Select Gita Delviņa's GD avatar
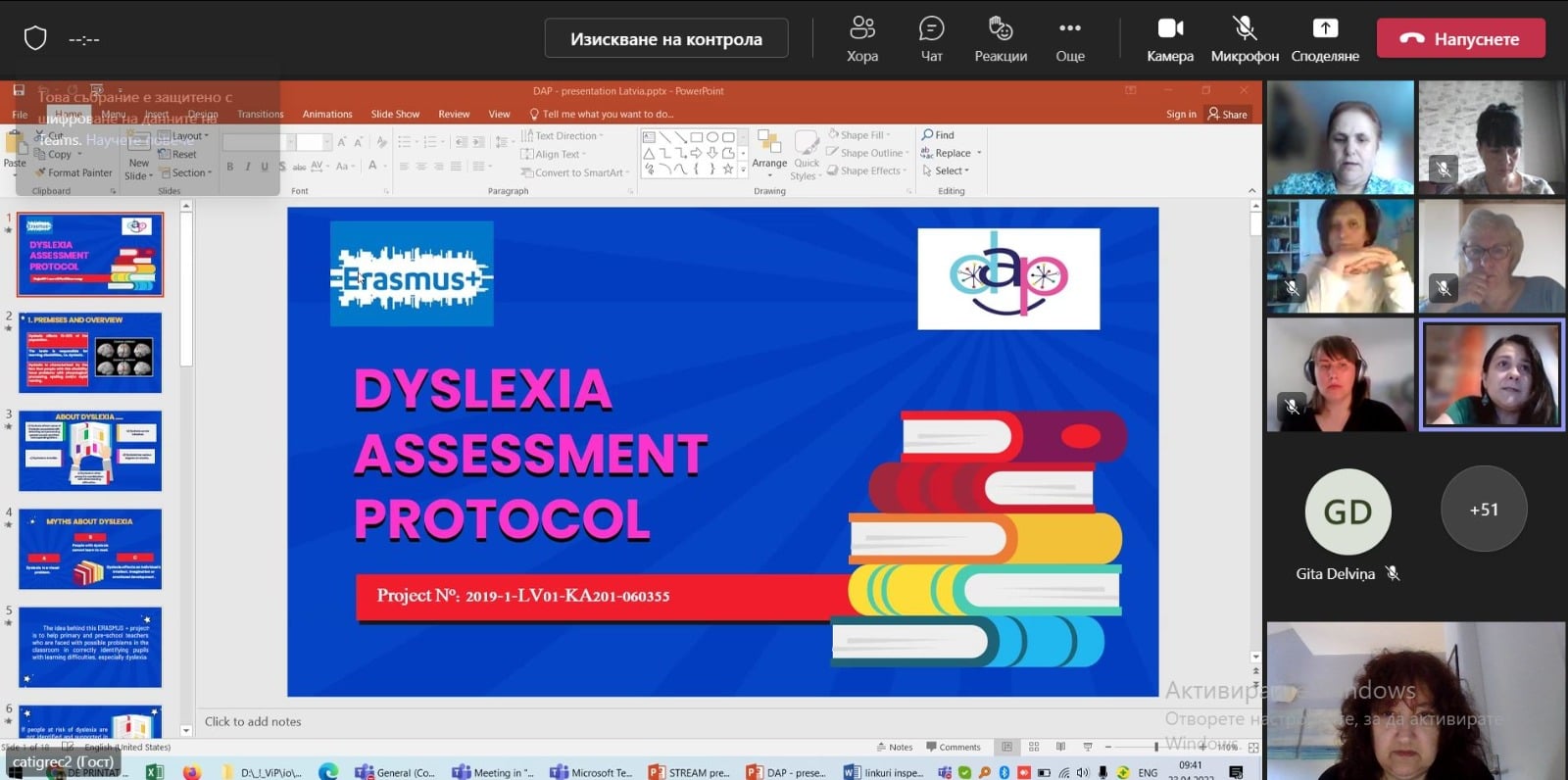Image resolution: width=1568 pixels, height=780 pixels. point(1347,512)
